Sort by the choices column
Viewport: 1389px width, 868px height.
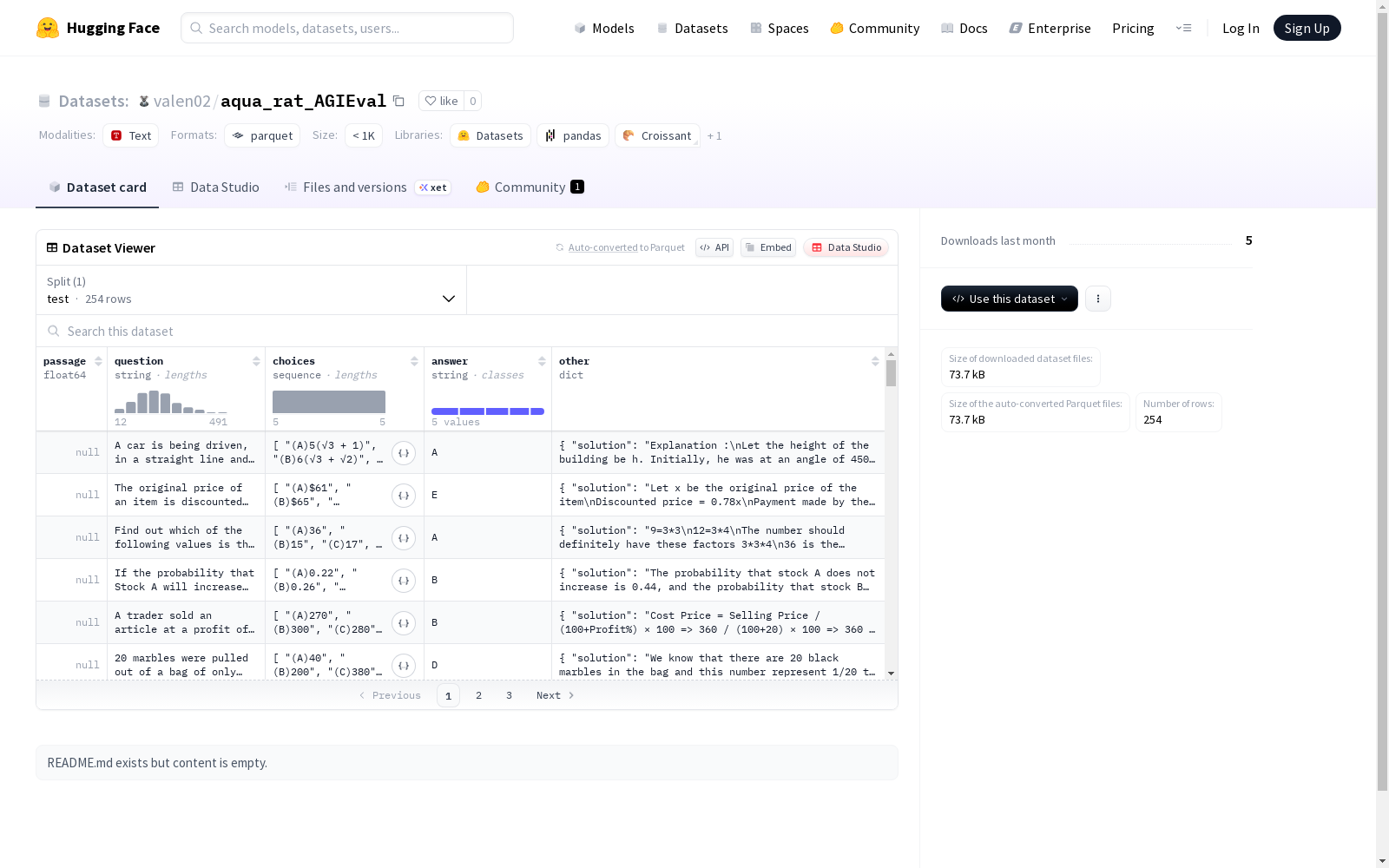click(414, 361)
